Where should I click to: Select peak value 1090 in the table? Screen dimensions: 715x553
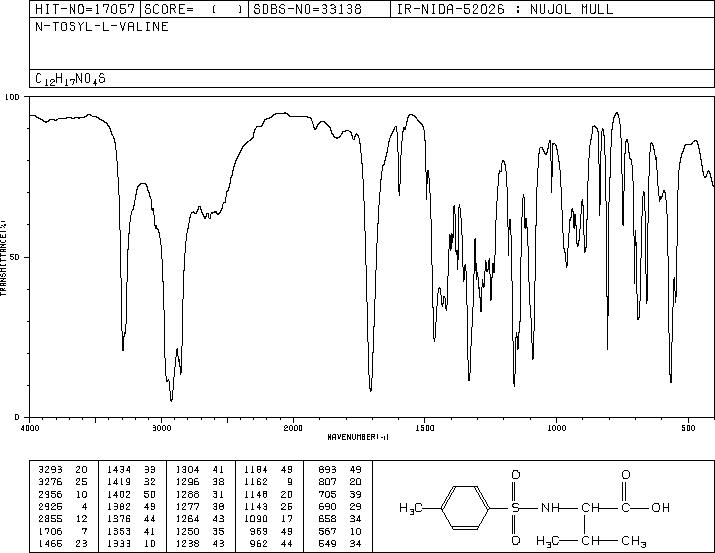pos(256,519)
